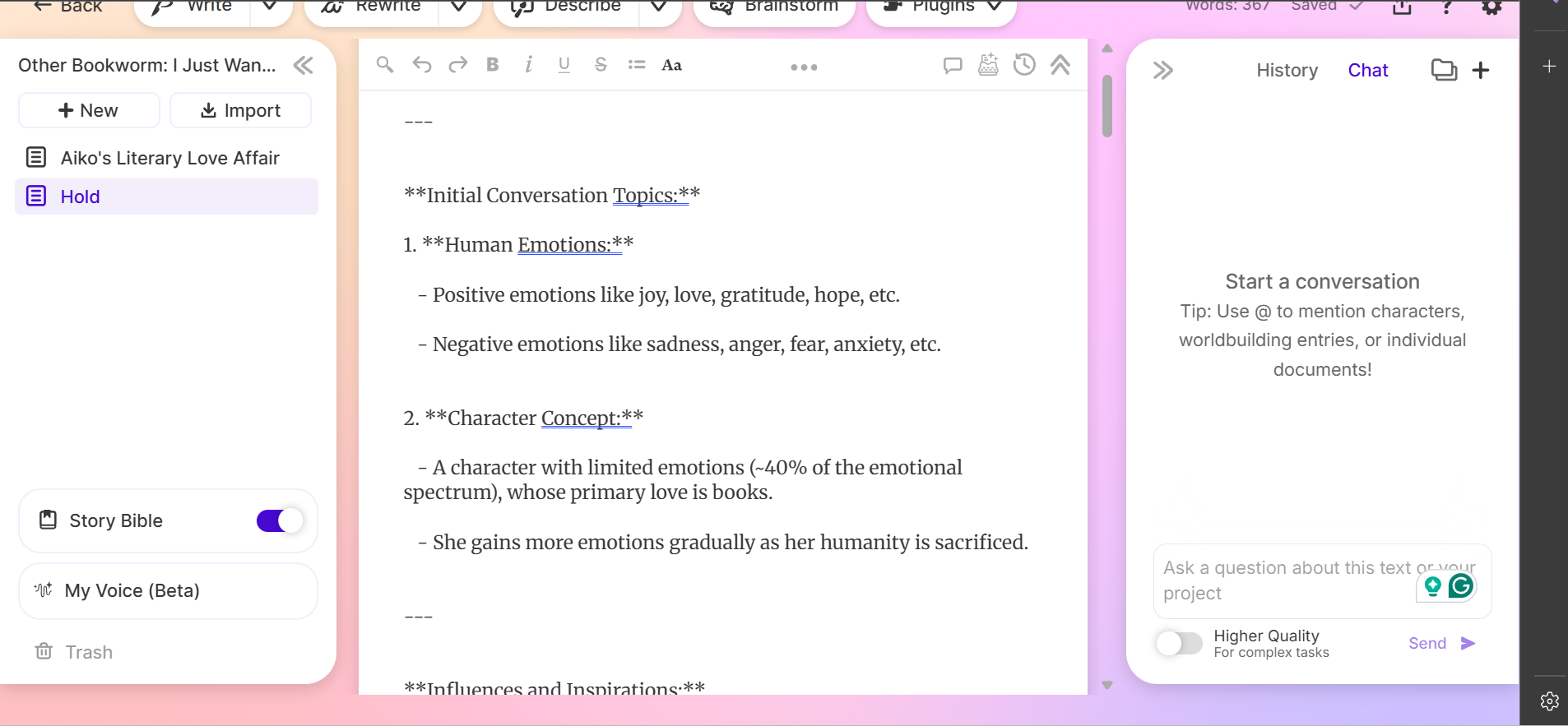This screenshot has width=1568, height=726.
Task: Open My Voice (Beta)
Action: 168,591
